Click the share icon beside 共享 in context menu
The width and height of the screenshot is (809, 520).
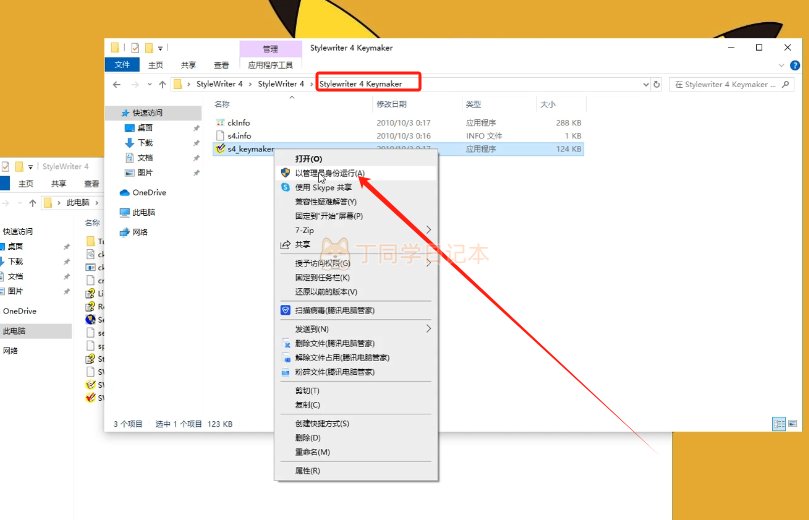pyautogui.click(x=285, y=245)
